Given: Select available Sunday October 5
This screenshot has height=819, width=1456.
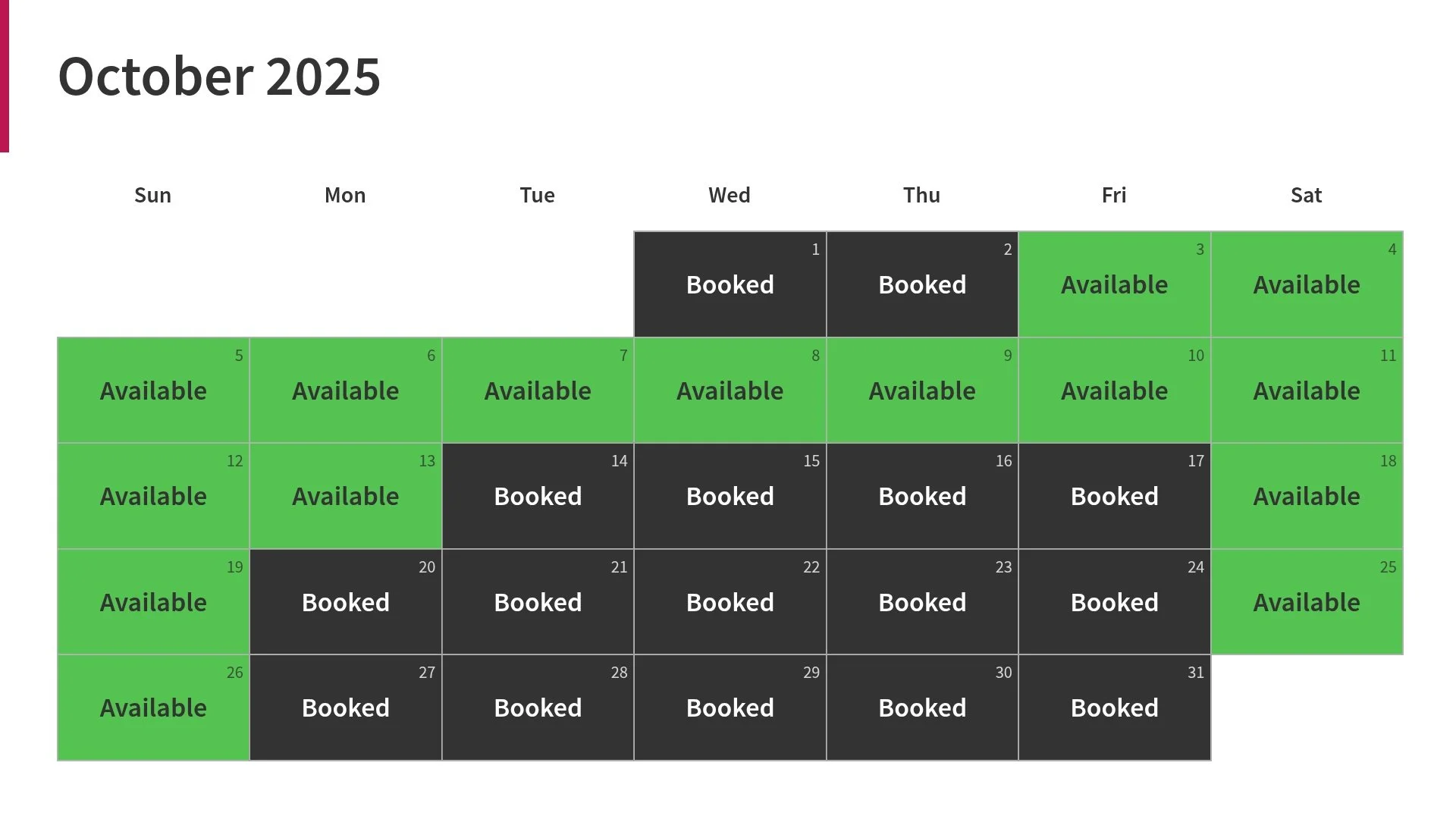Looking at the screenshot, I should tap(153, 391).
